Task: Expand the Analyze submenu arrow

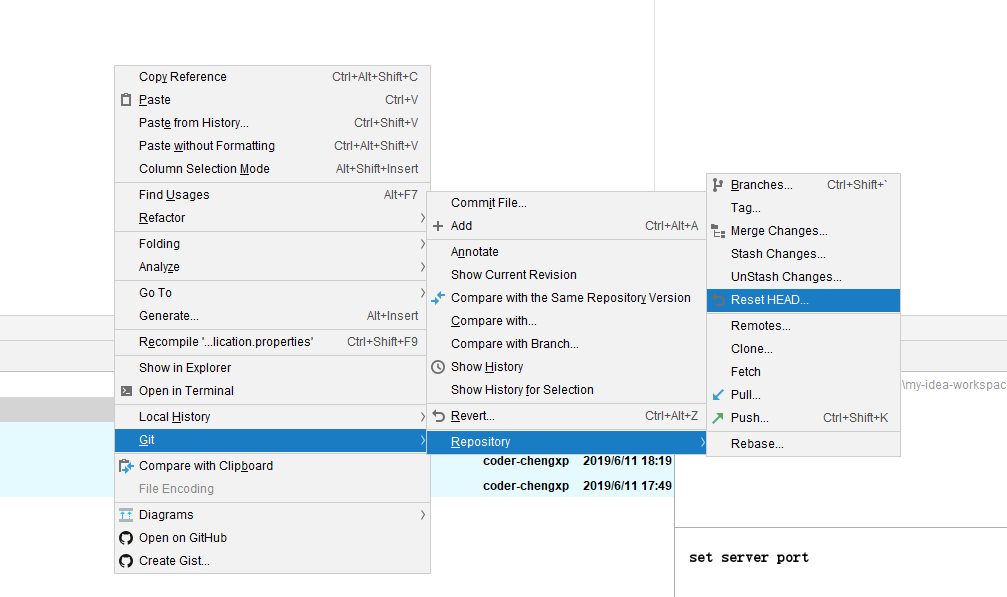Action: 422,267
